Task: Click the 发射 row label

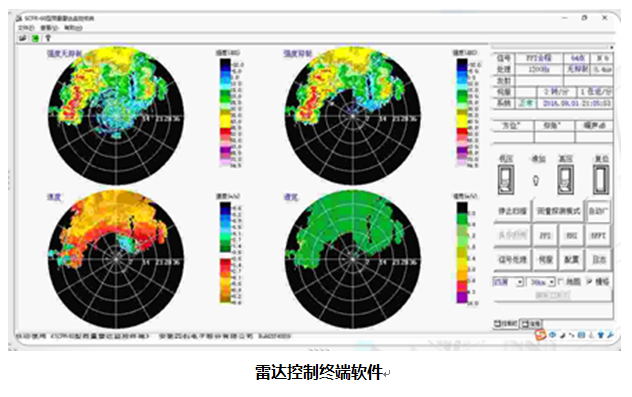Action: click(504, 81)
